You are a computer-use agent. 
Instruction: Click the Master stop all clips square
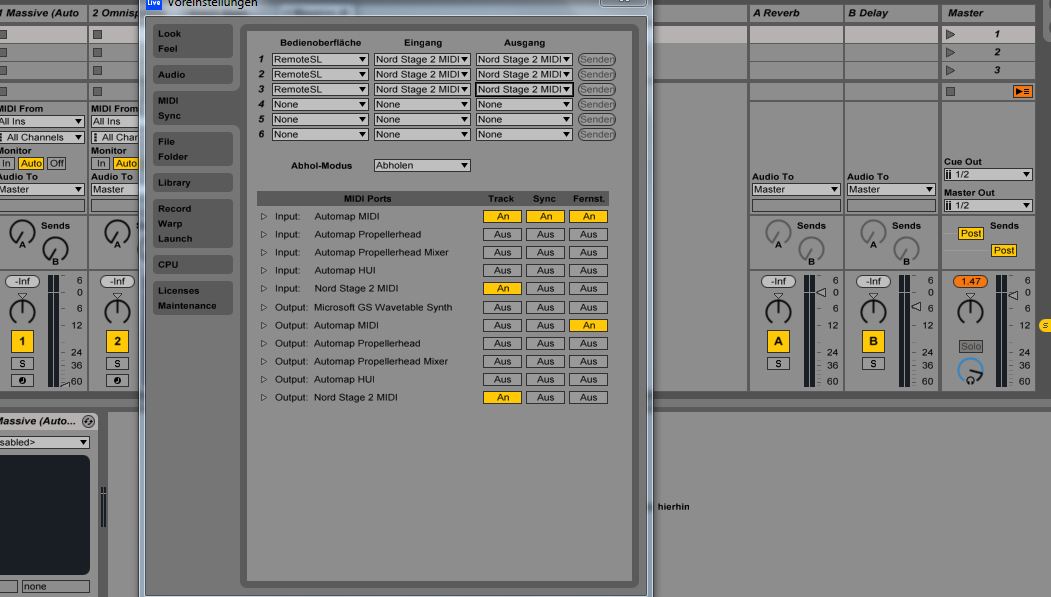950,91
